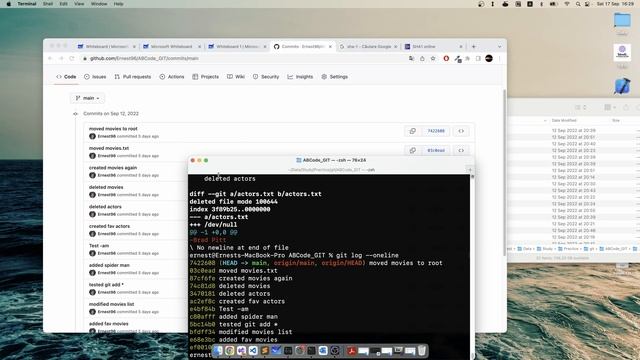Copy full SHA for moved movies.txt commit
Image resolution: width=640 pixels, height=360 pixels.
pyautogui.click(x=413, y=150)
